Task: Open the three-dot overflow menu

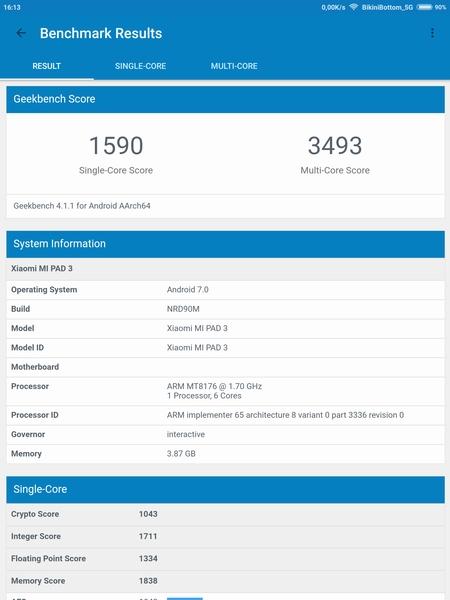Action: 432,33
